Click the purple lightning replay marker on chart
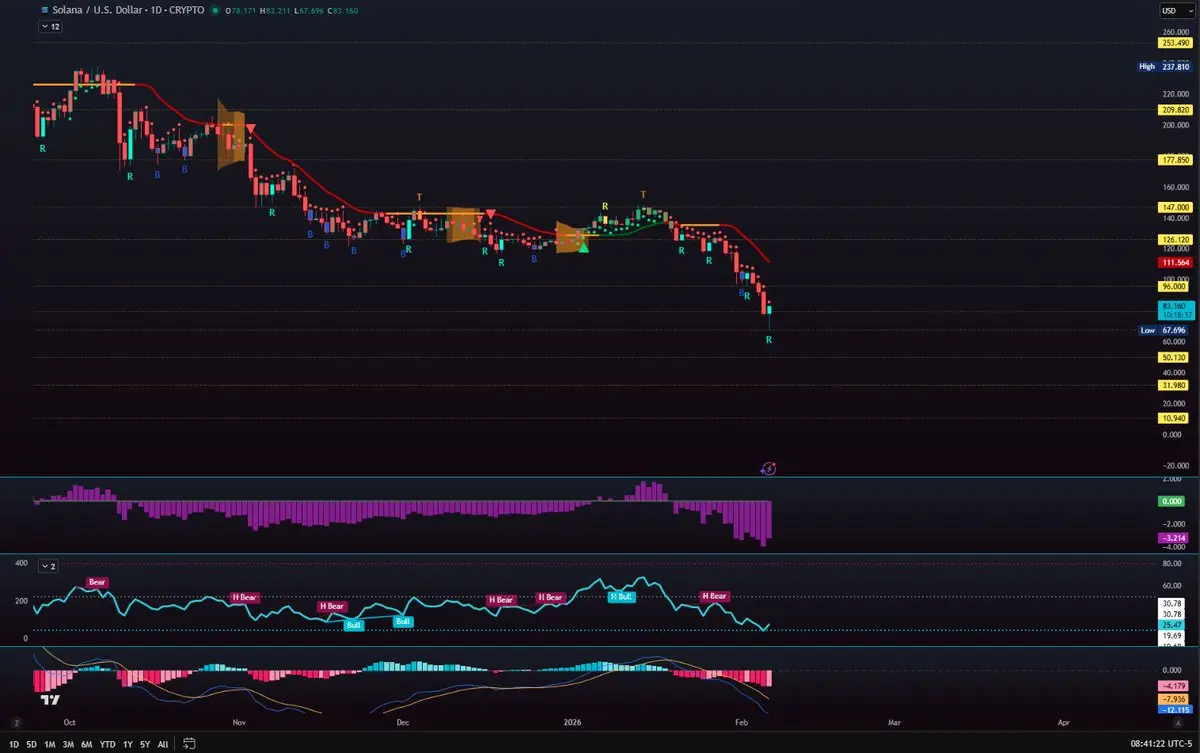 point(768,467)
